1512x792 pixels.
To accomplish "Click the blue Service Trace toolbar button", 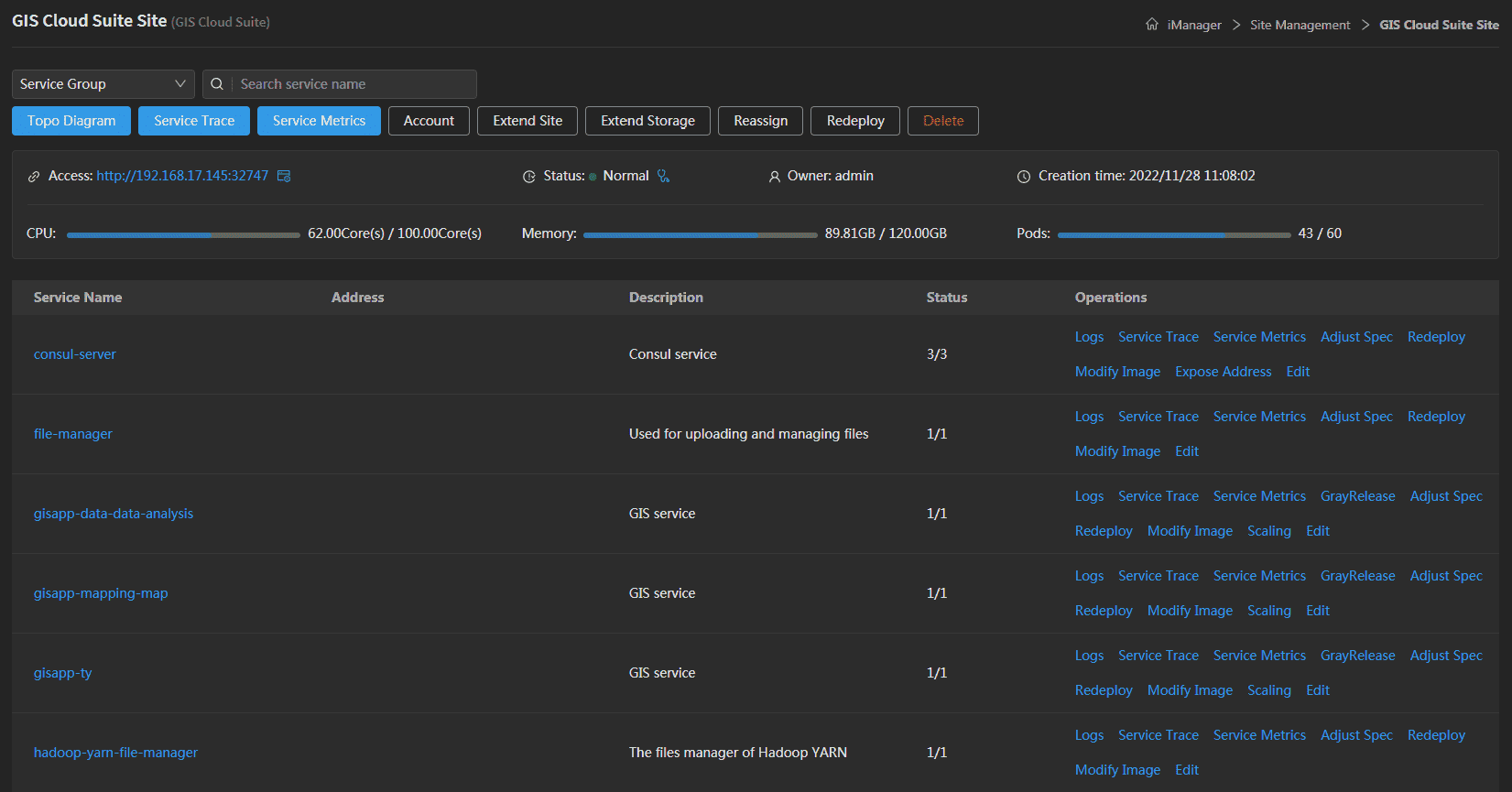I will [x=194, y=121].
